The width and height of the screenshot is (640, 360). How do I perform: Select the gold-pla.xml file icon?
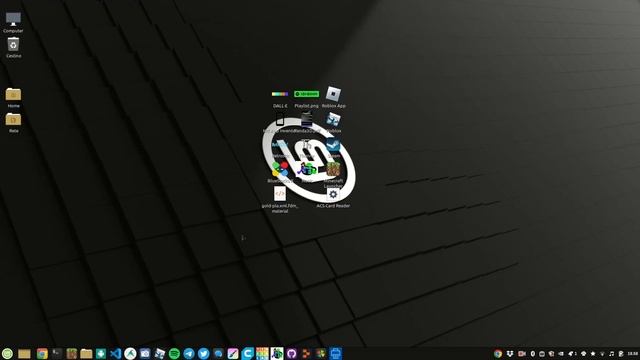pyautogui.click(x=280, y=194)
